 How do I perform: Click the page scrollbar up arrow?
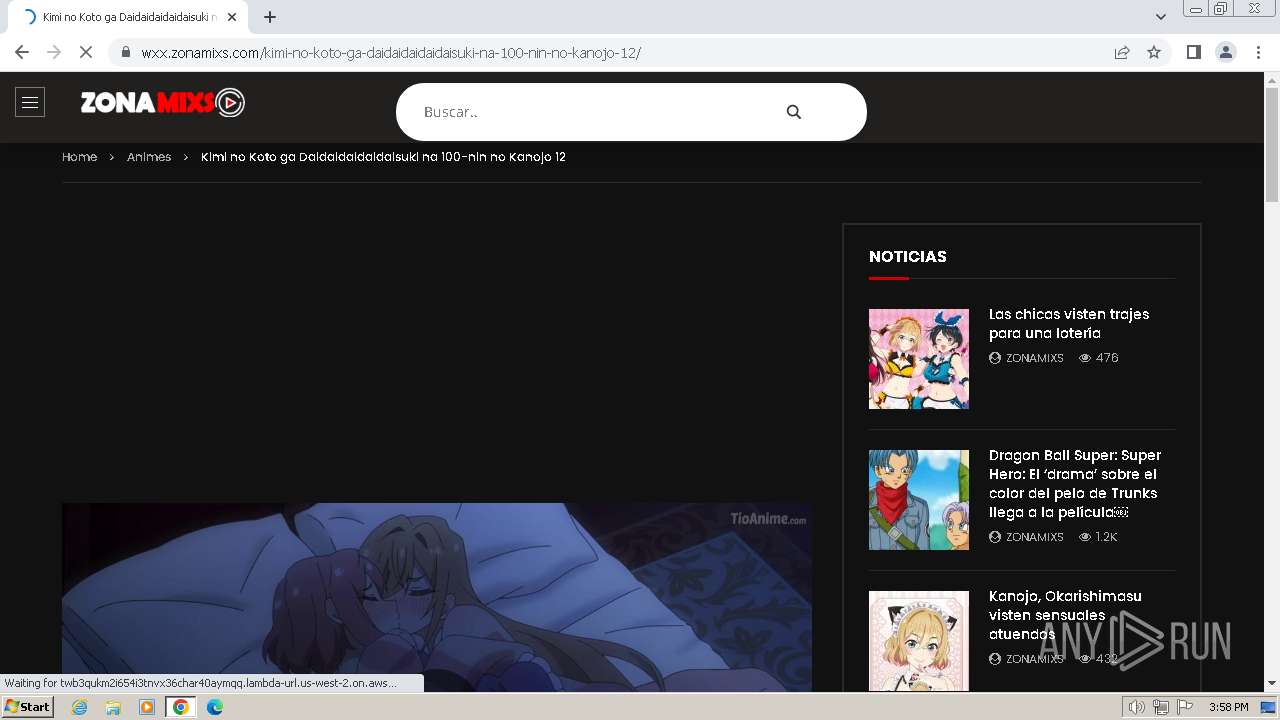1272,80
